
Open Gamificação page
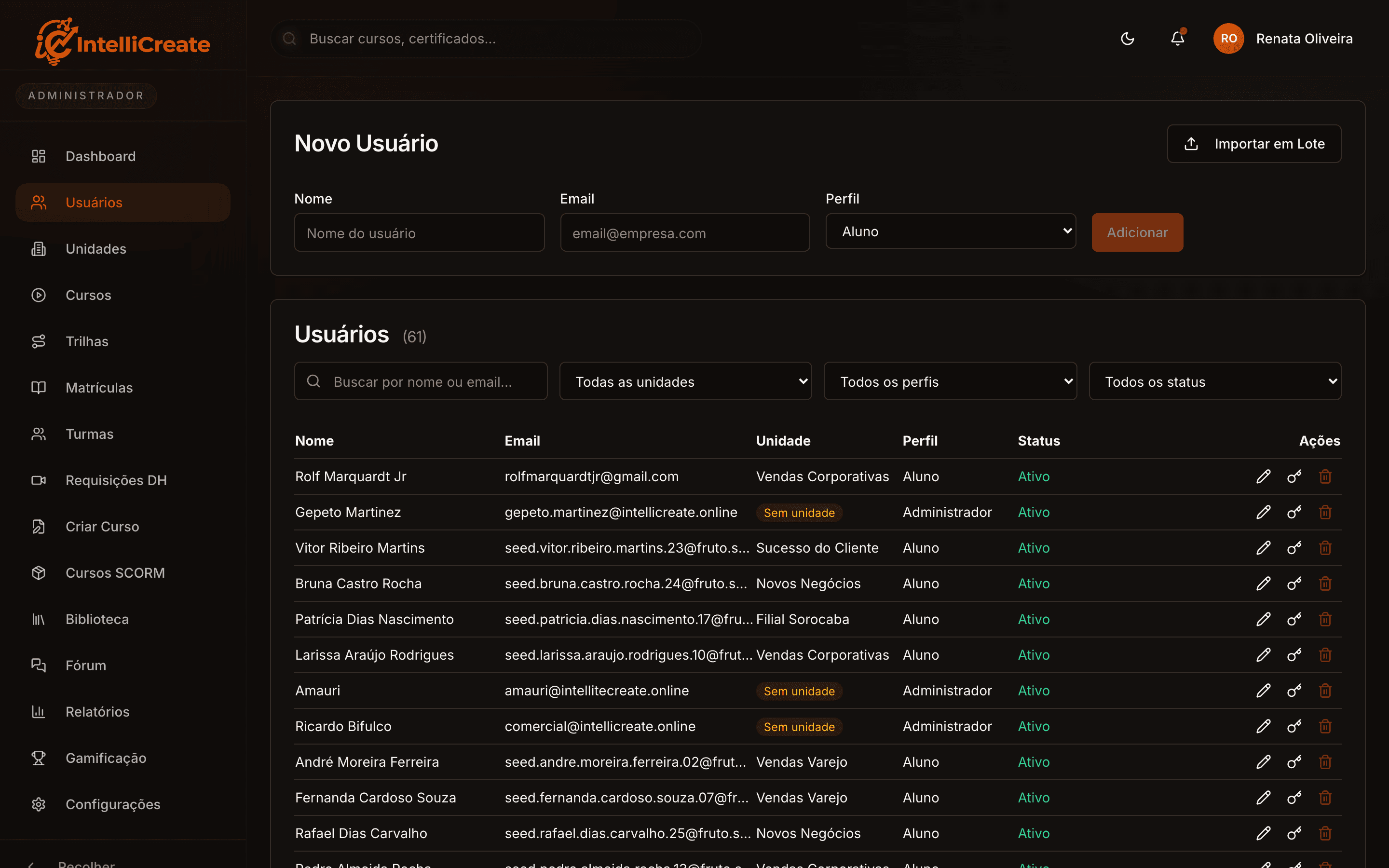coord(123,759)
